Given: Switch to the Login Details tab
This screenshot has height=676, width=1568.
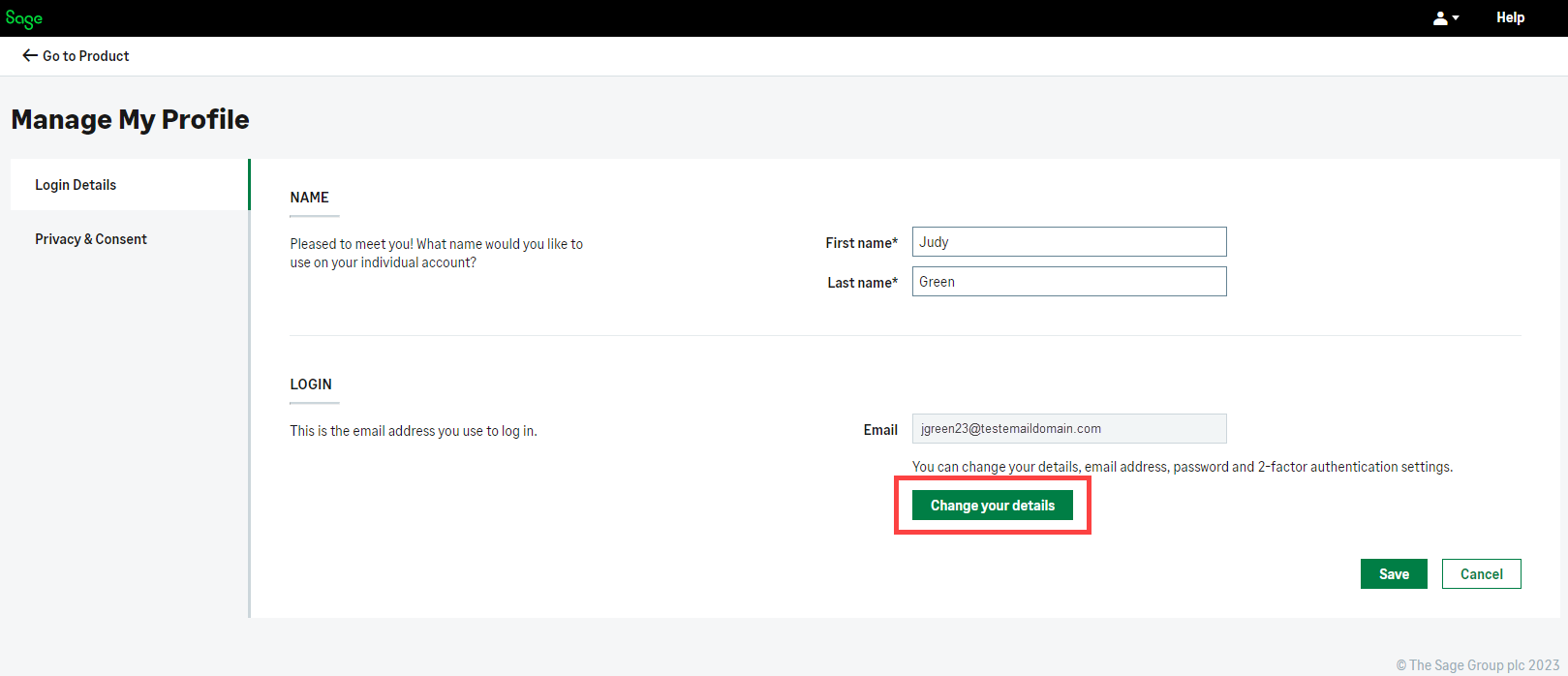Looking at the screenshot, I should [x=76, y=185].
